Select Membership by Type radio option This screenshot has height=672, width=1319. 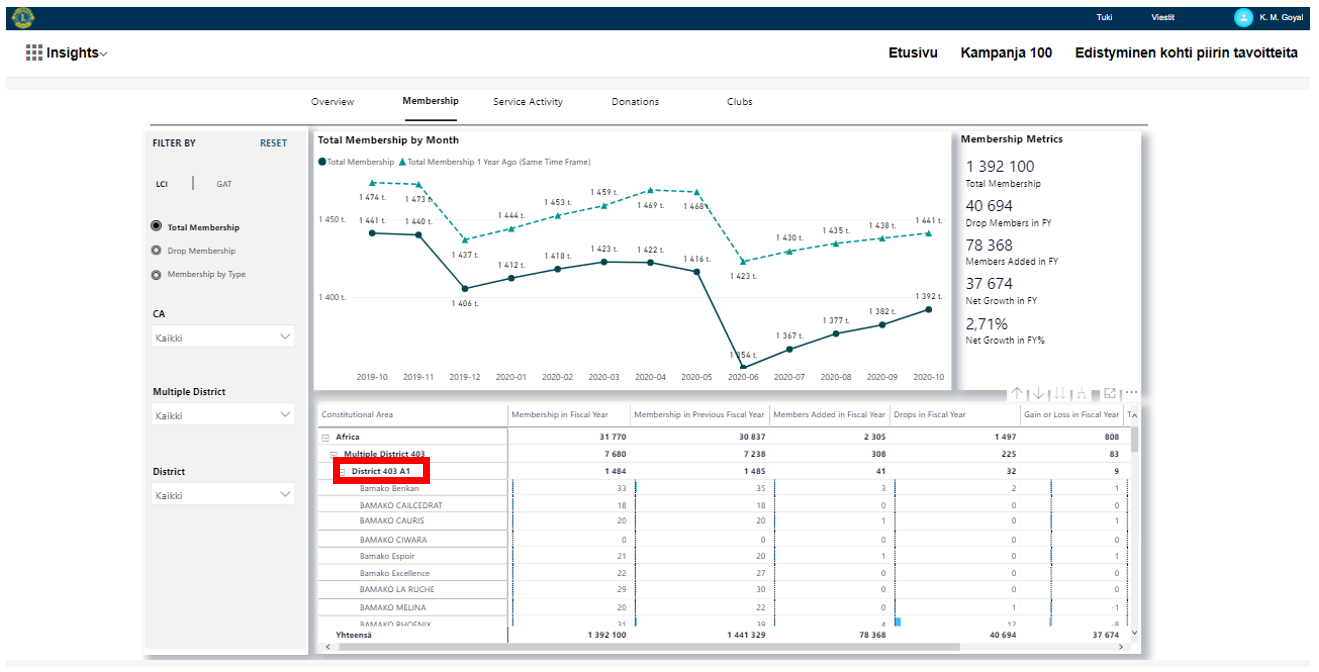(156, 275)
